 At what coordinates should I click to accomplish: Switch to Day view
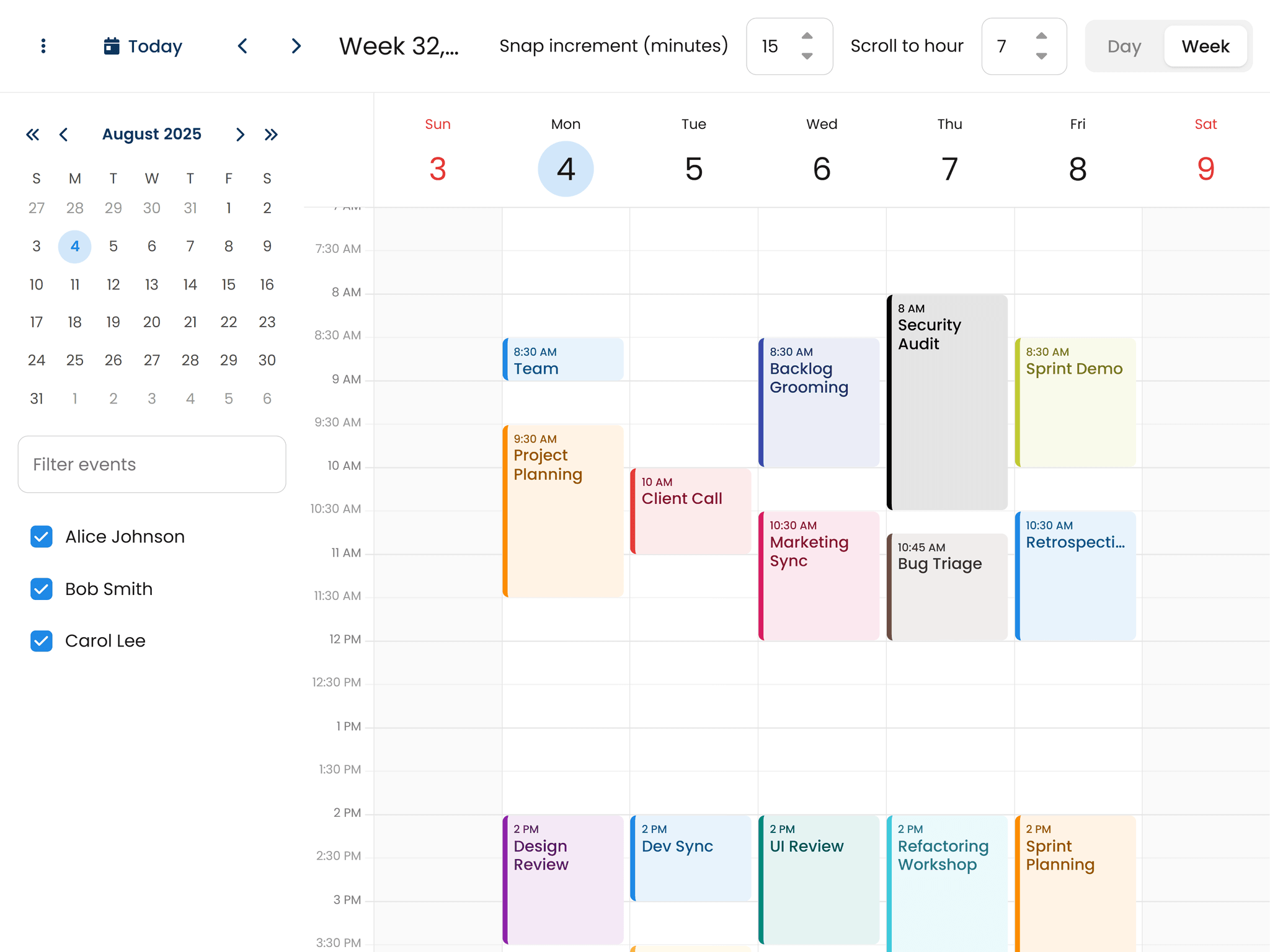click(x=1124, y=46)
